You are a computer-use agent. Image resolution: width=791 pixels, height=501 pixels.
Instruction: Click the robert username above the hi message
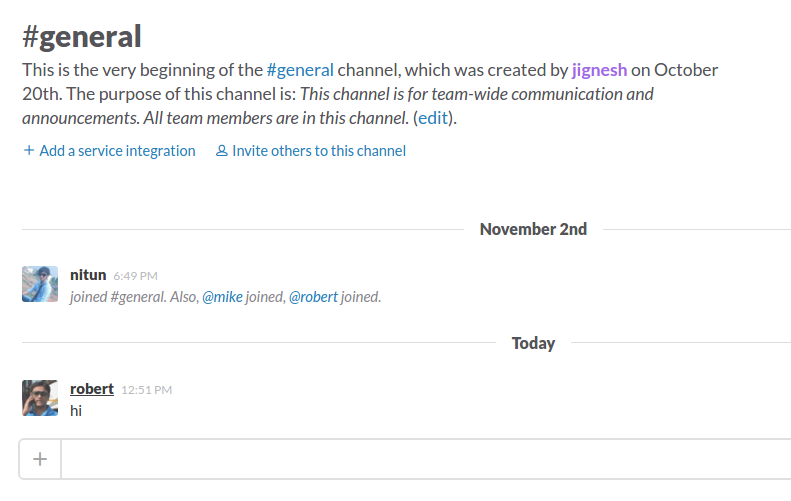click(91, 389)
